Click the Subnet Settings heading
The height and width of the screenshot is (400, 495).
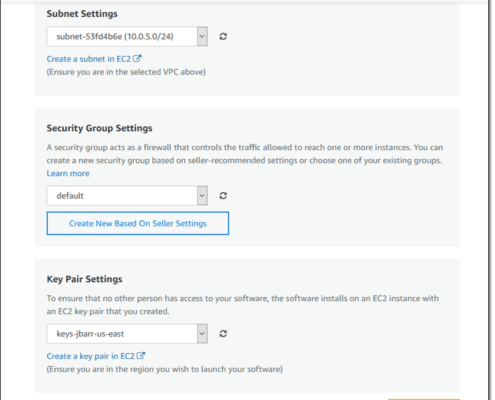[82, 14]
